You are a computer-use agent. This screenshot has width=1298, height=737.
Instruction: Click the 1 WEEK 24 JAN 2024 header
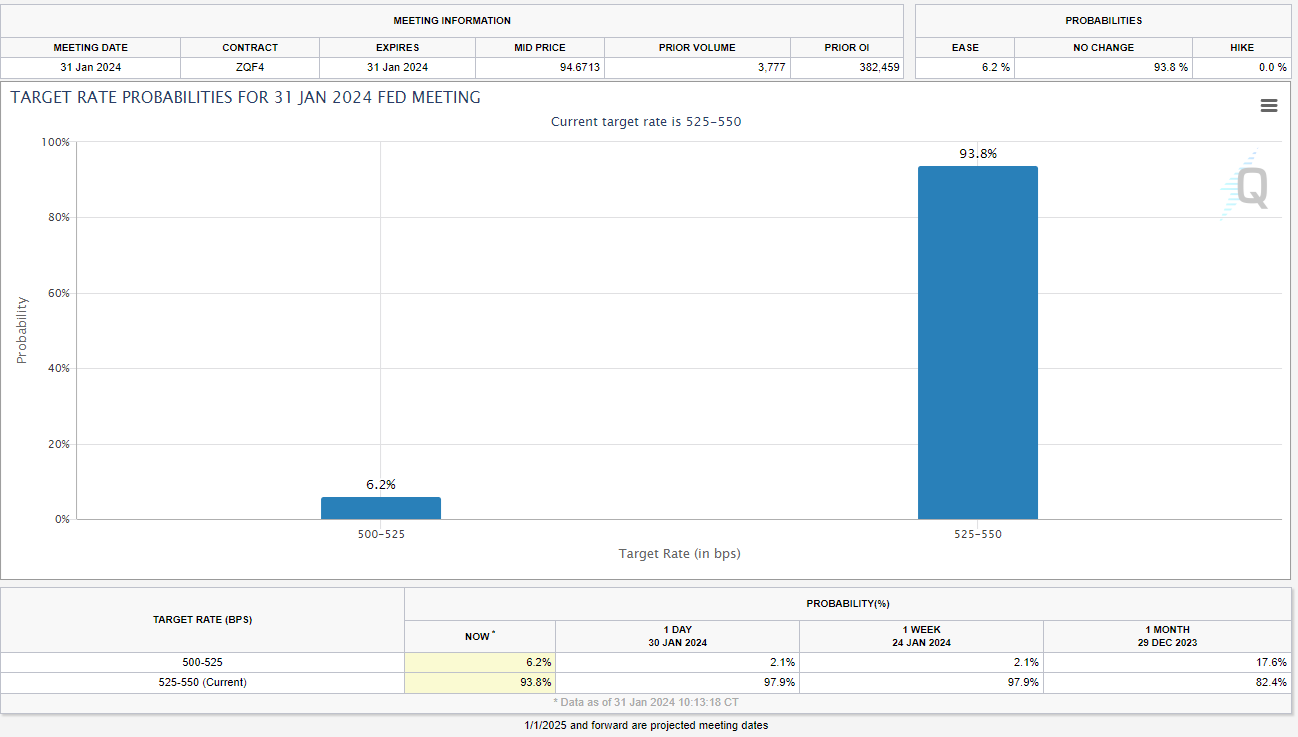(921, 636)
